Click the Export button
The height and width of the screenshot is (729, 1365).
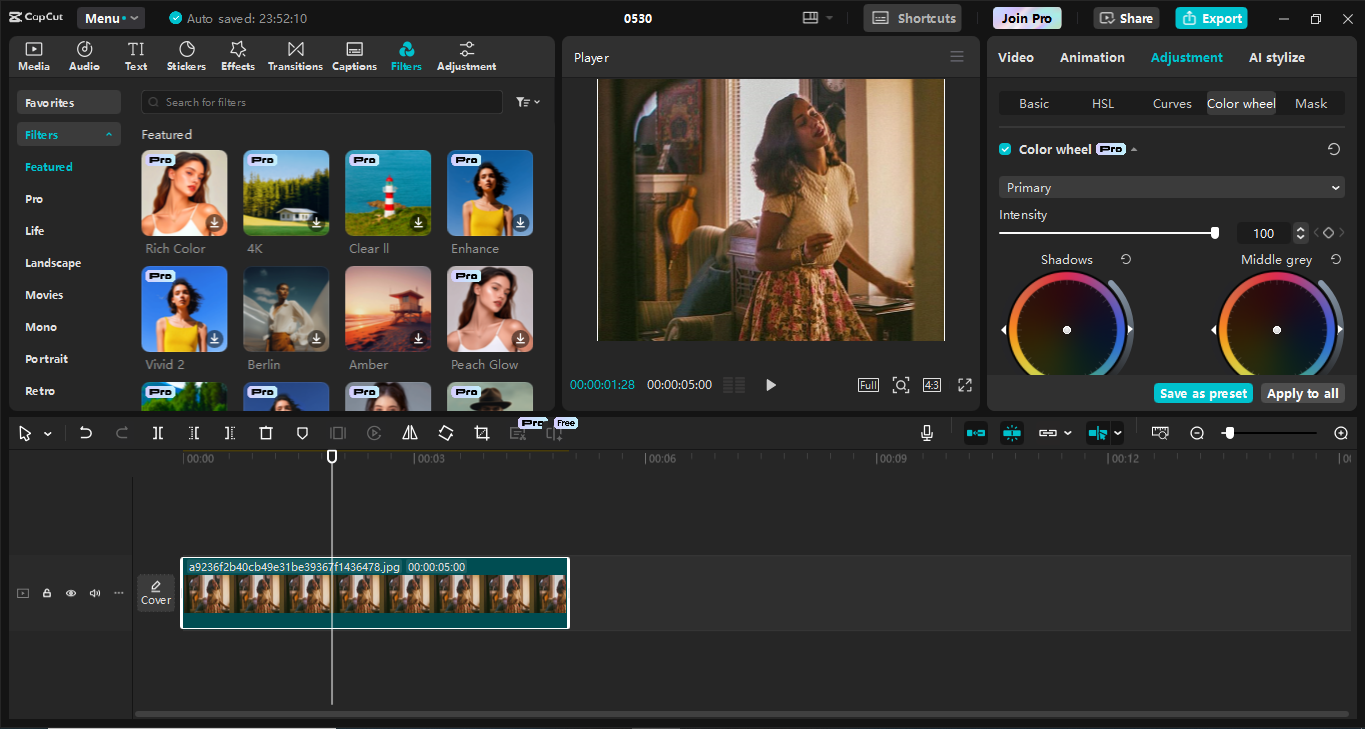click(x=1211, y=17)
